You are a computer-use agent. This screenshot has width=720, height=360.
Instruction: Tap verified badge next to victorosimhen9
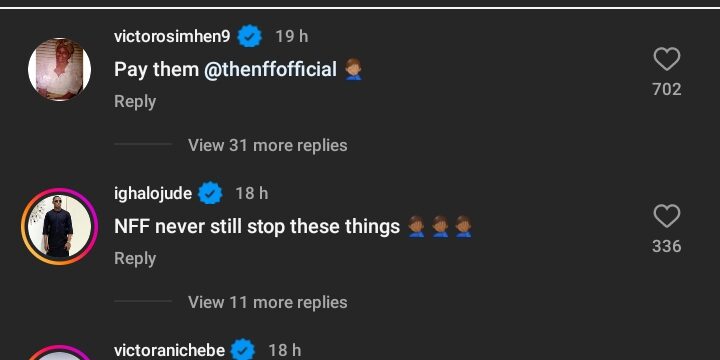[x=249, y=36]
